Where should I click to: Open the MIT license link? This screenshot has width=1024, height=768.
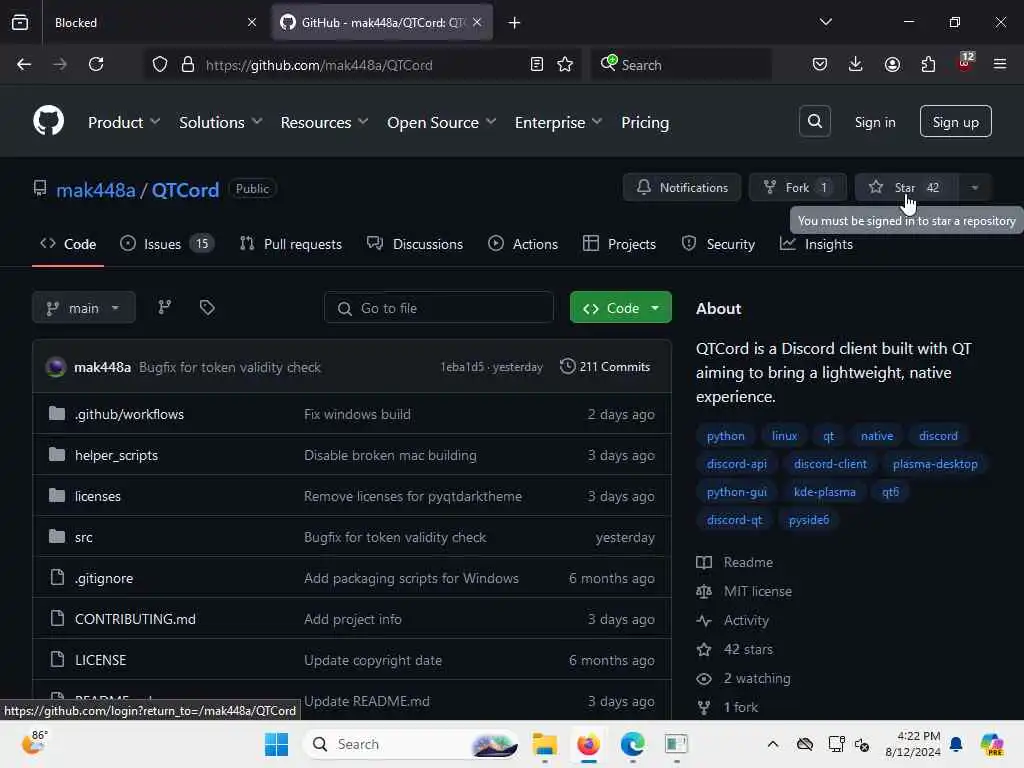click(758, 592)
